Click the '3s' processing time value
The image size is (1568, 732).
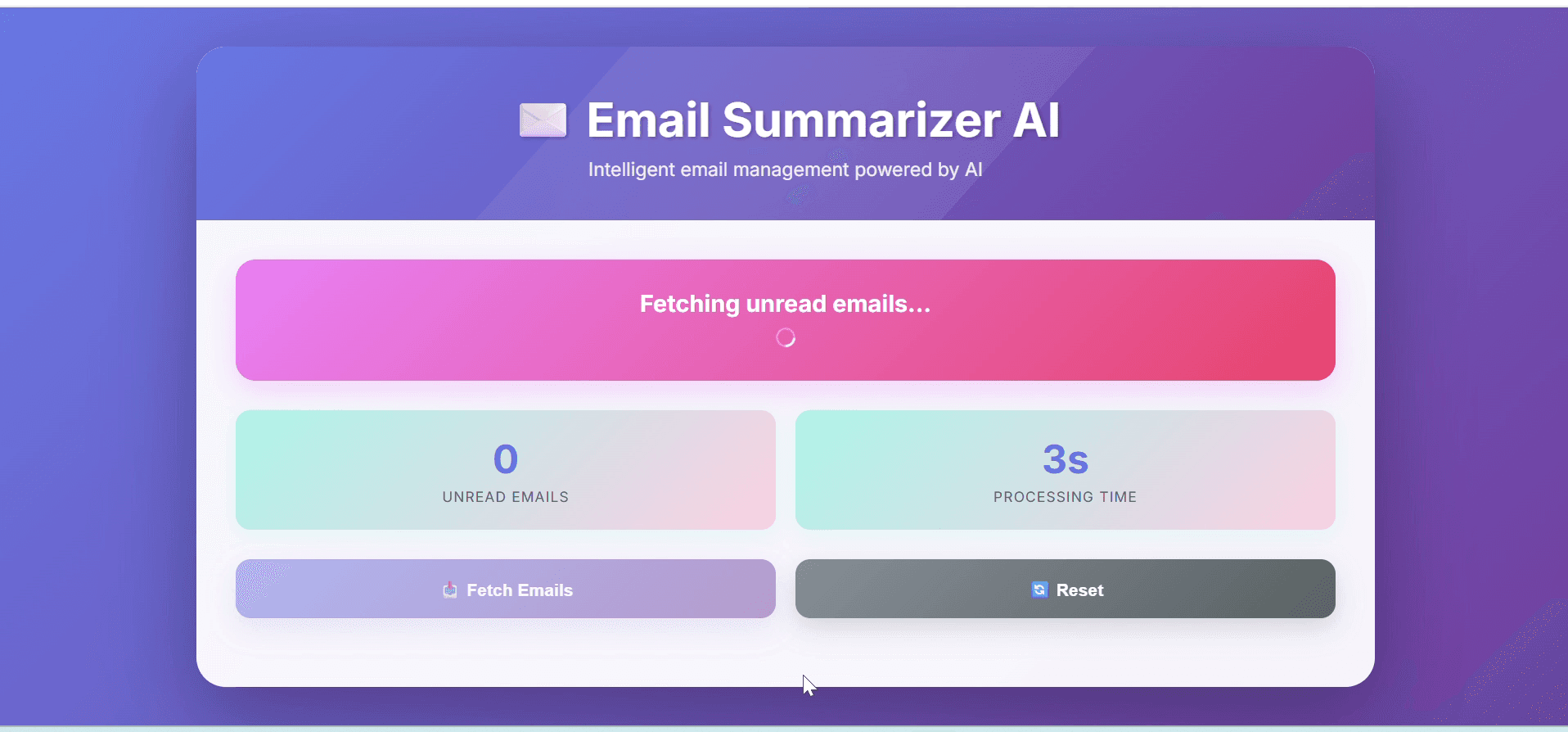click(1063, 459)
